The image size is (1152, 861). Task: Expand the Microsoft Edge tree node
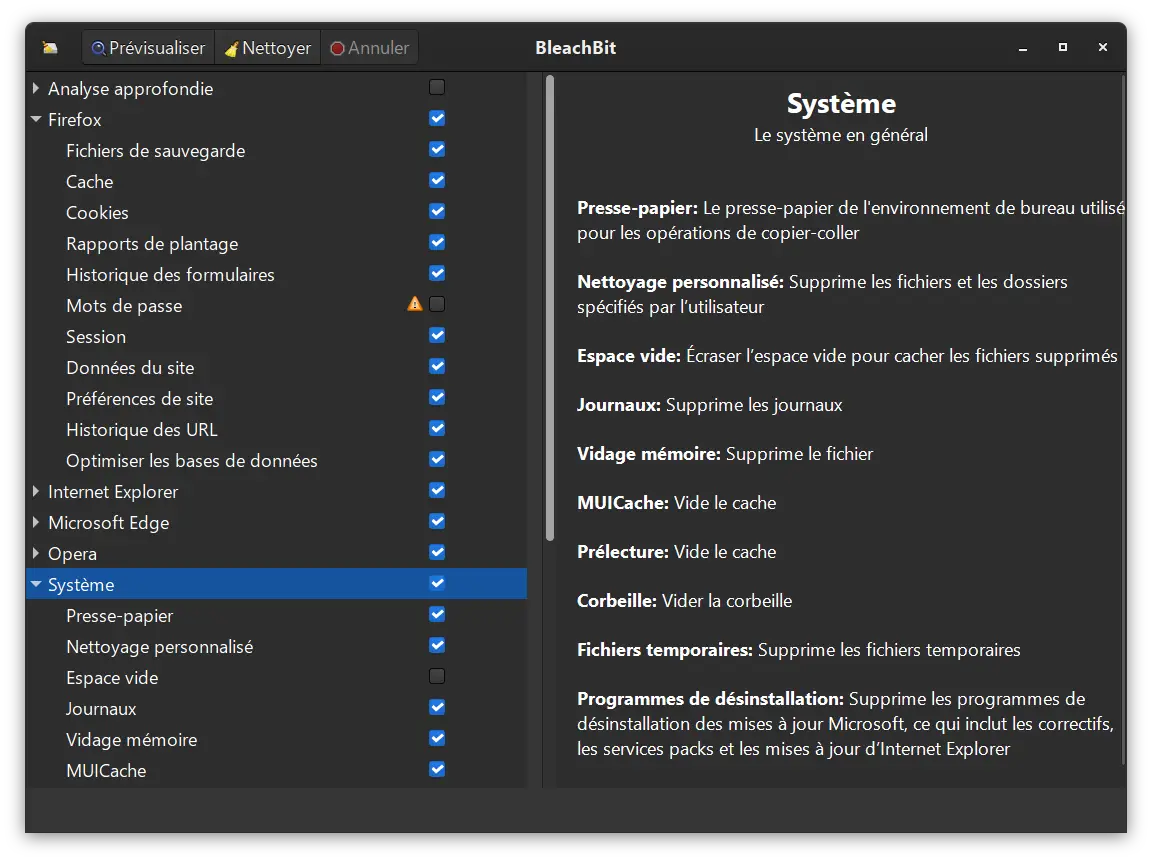click(x=35, y=522)
